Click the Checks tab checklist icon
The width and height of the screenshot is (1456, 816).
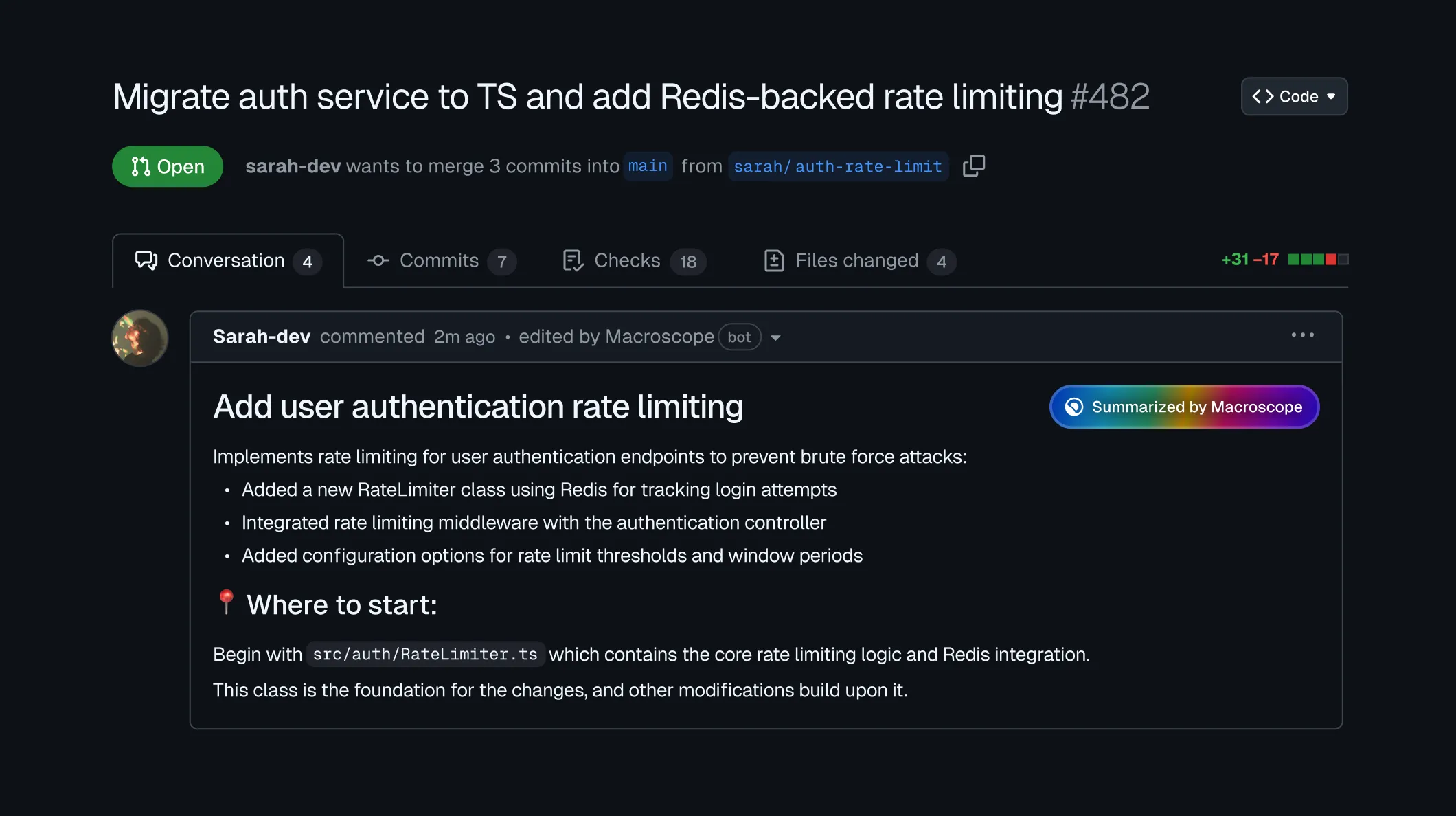[x=573, y=260]
